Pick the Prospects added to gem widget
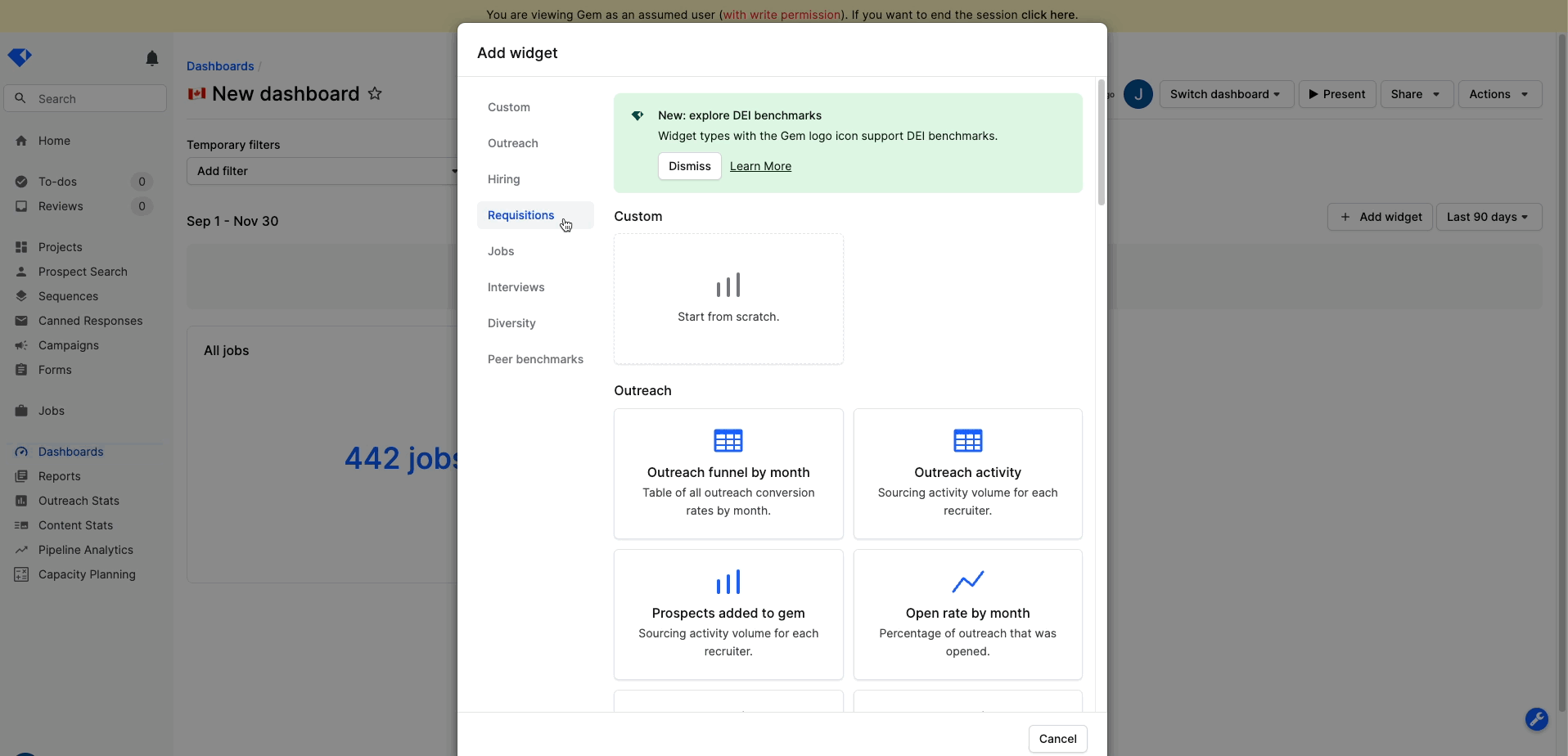Viewport: 1568px width, 756px height. [x=728, y=614]
